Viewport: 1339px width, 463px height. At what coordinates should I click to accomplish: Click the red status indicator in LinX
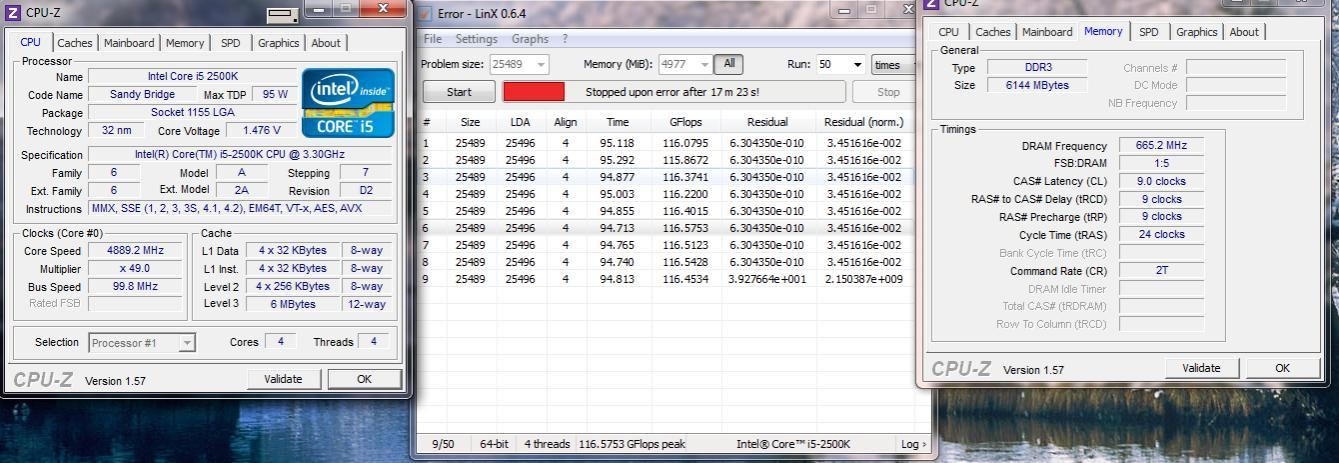click(534, 92)
